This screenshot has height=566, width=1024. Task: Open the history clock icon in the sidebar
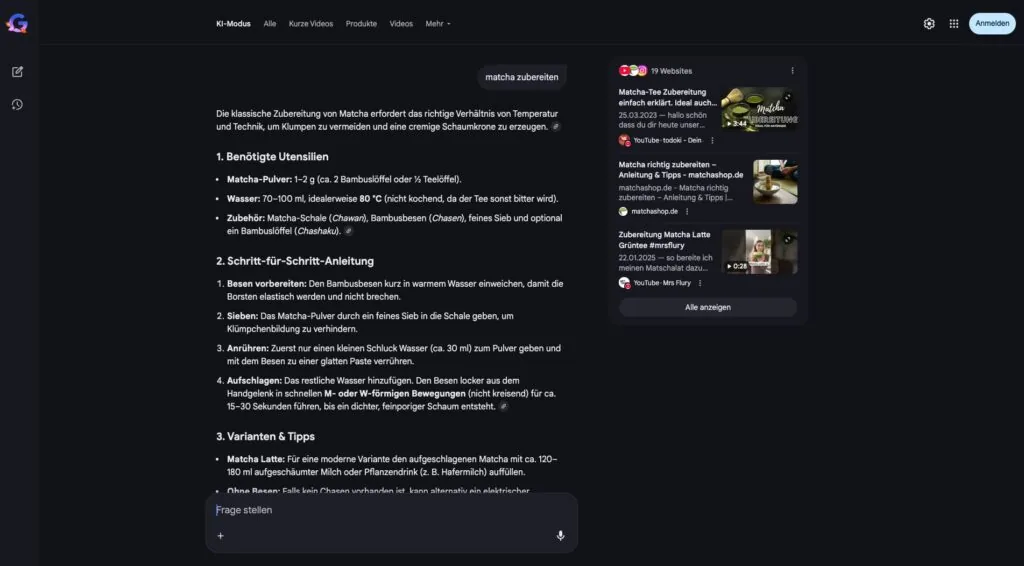tap(18, 104)
